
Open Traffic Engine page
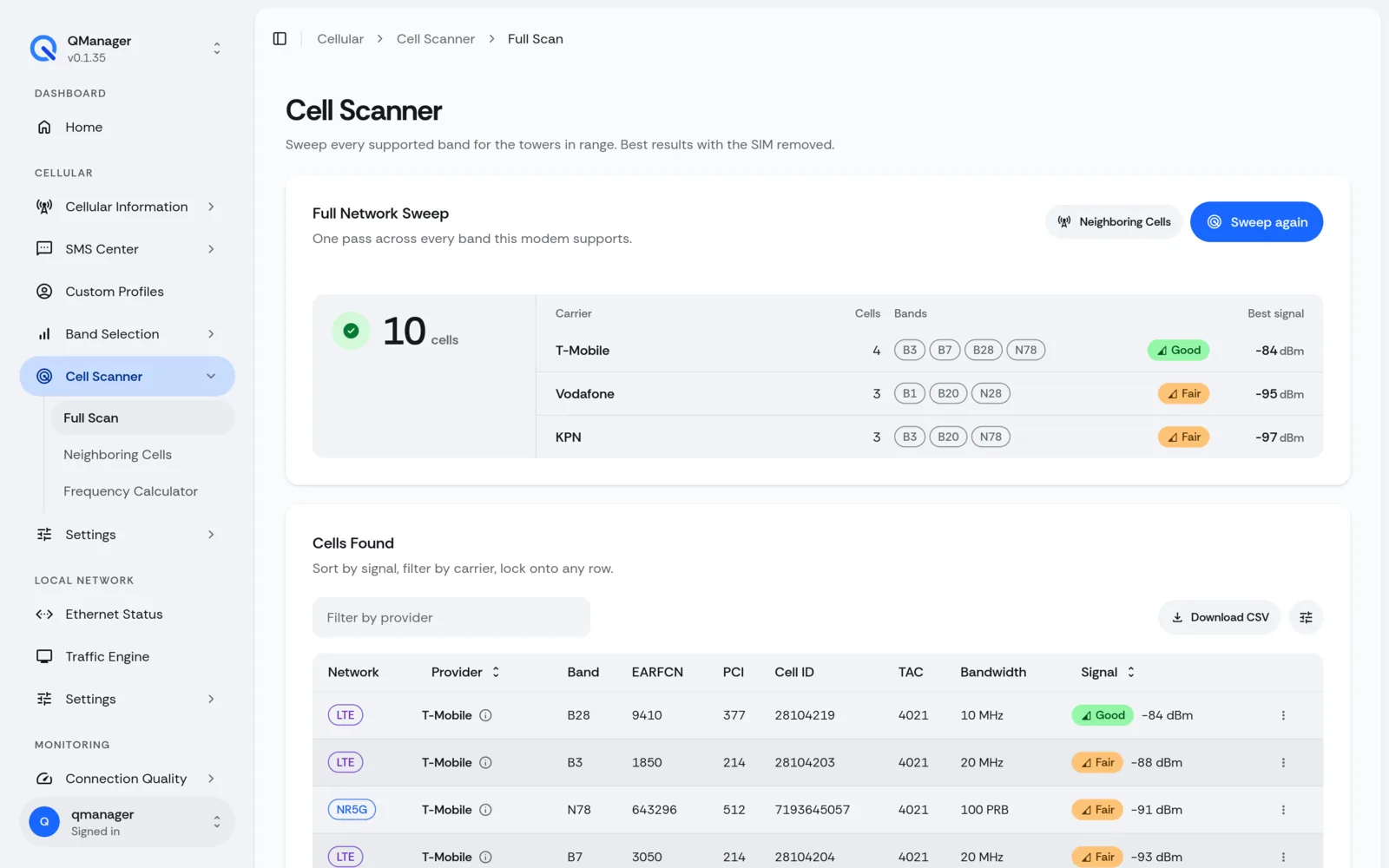pos(127,657)
